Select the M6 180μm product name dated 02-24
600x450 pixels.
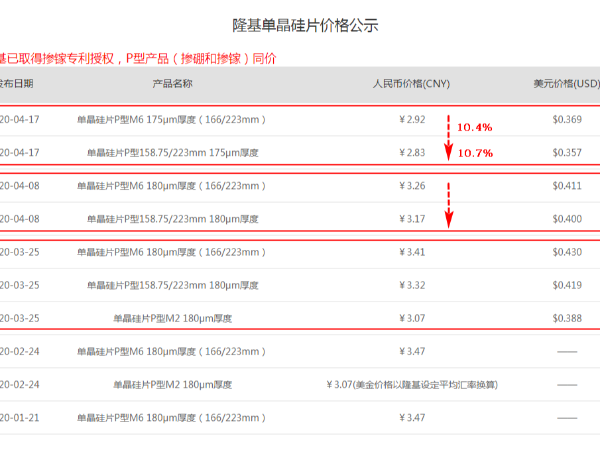coord(171,352)
